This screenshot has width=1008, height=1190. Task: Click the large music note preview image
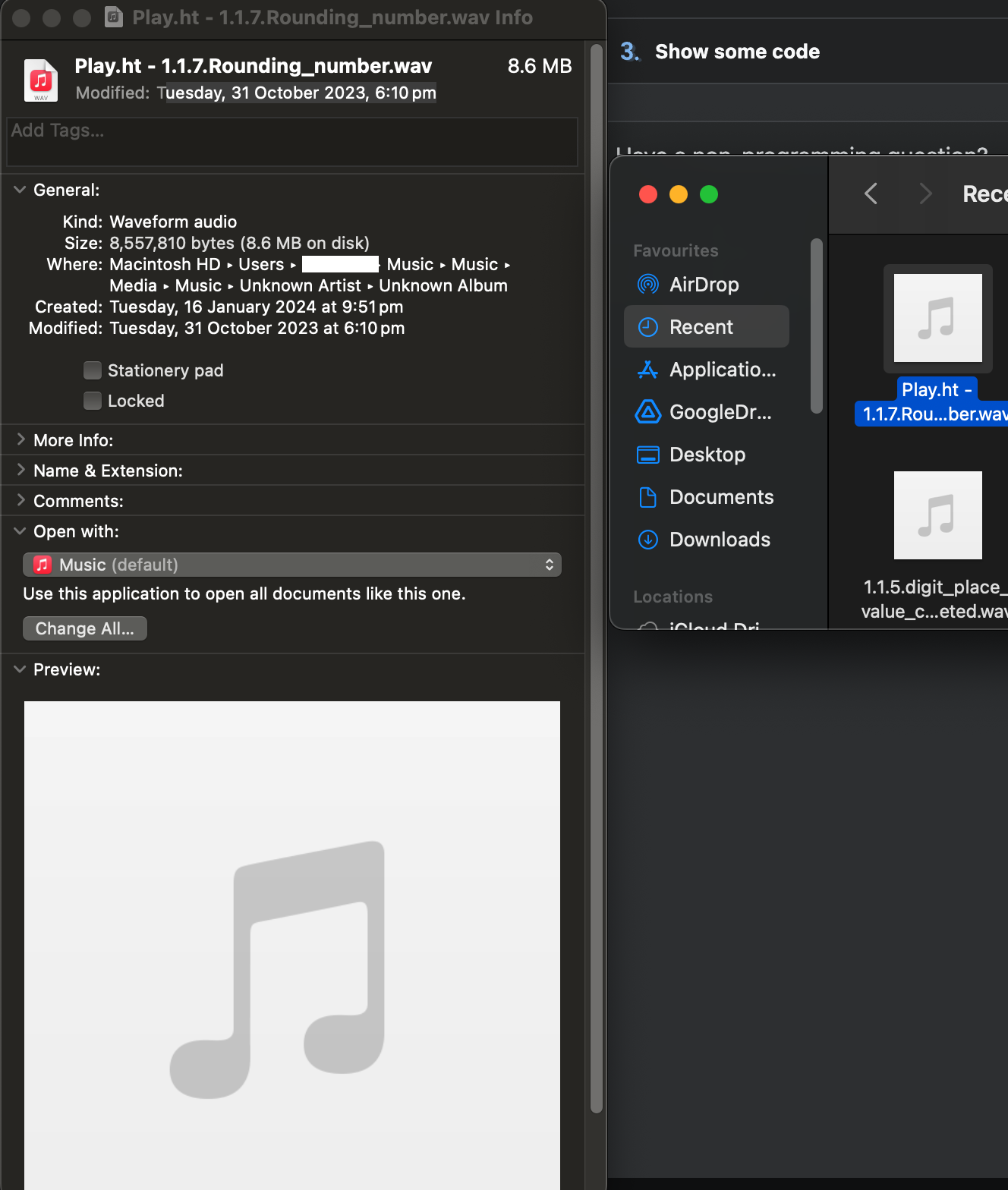[x=292, y=946]
